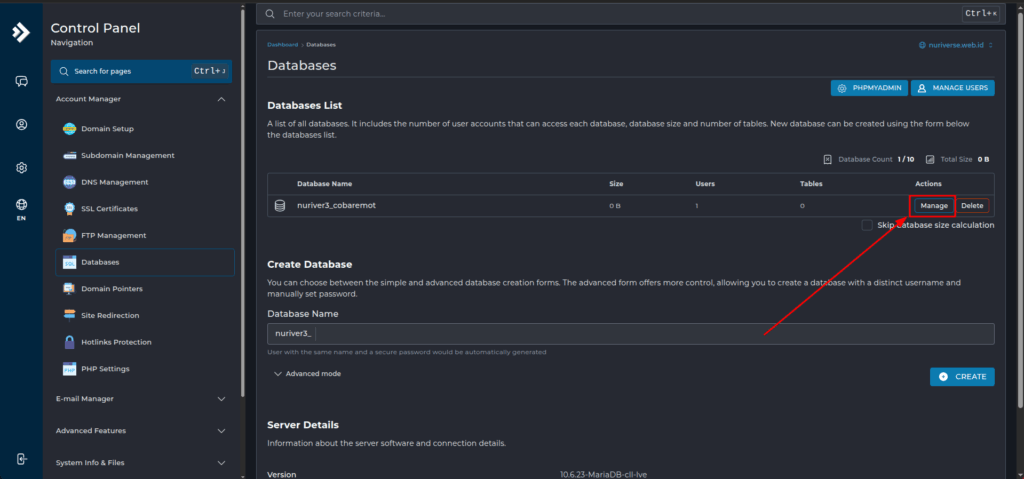Open the support chat icon in sidebar
The image size is (1024, 479).
coord(21,81)
